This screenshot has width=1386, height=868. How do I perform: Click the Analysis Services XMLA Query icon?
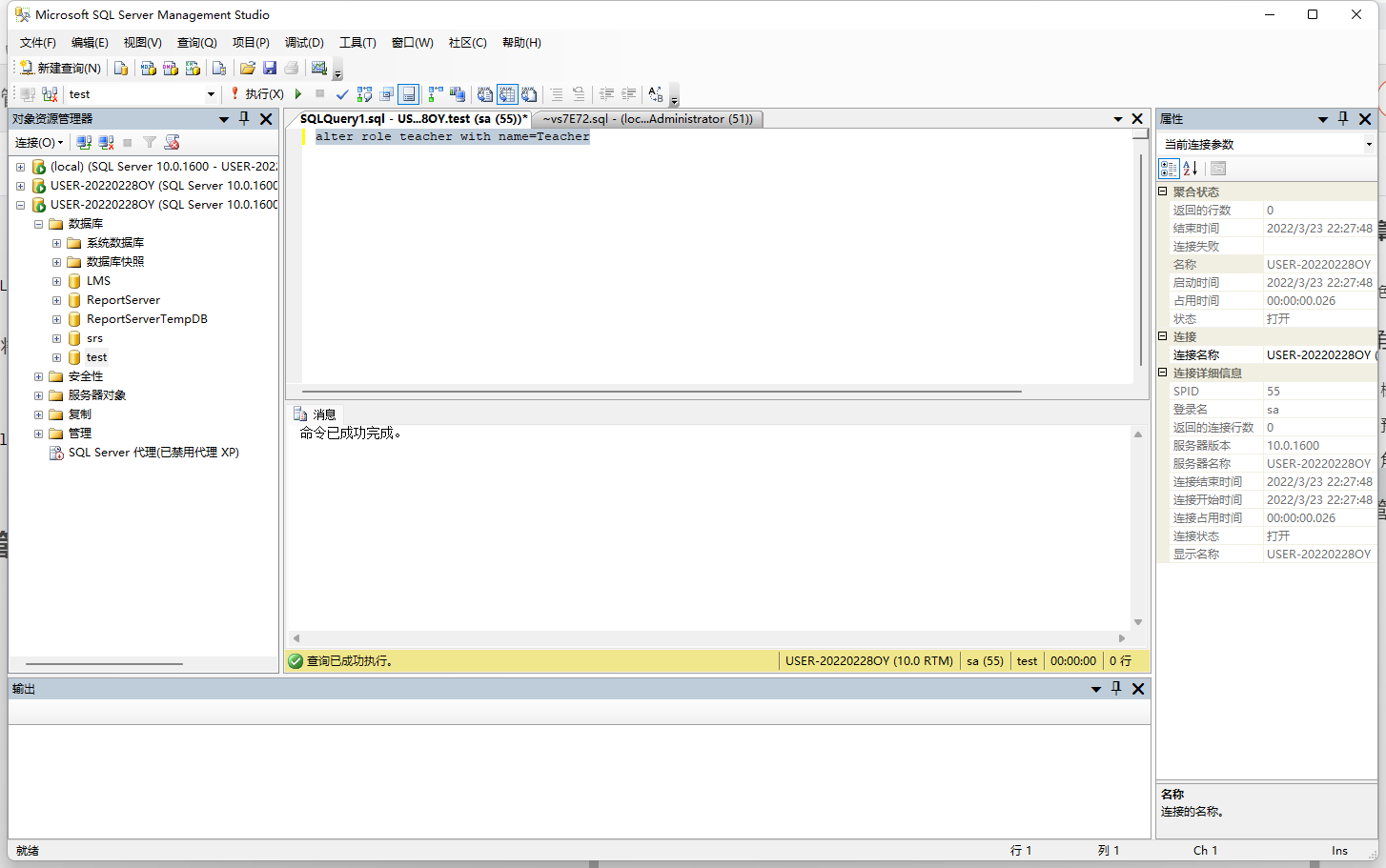coord(193,68)
